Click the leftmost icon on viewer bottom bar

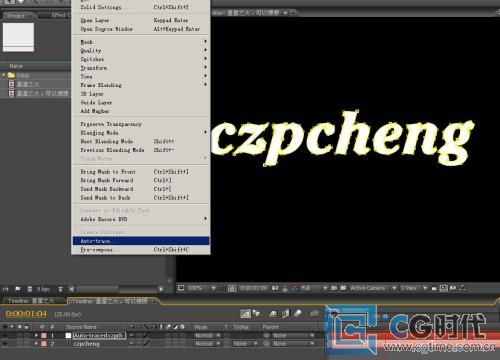click(181, 288)
